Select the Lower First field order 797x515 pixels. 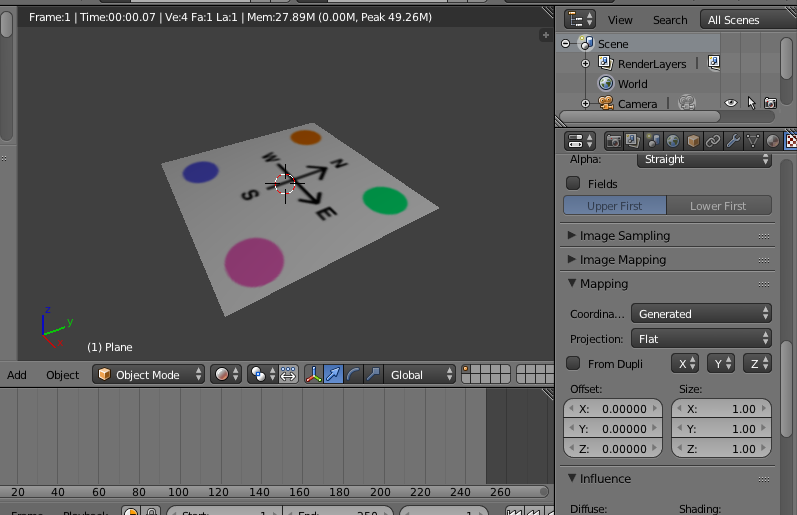[719, 206]
